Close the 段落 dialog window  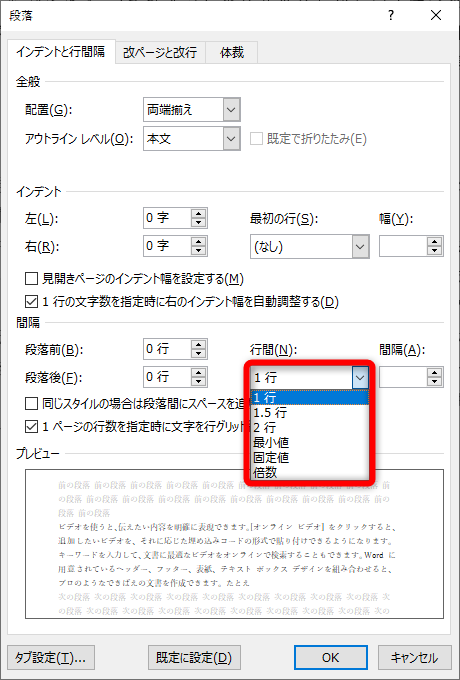[x=436, y=16]
